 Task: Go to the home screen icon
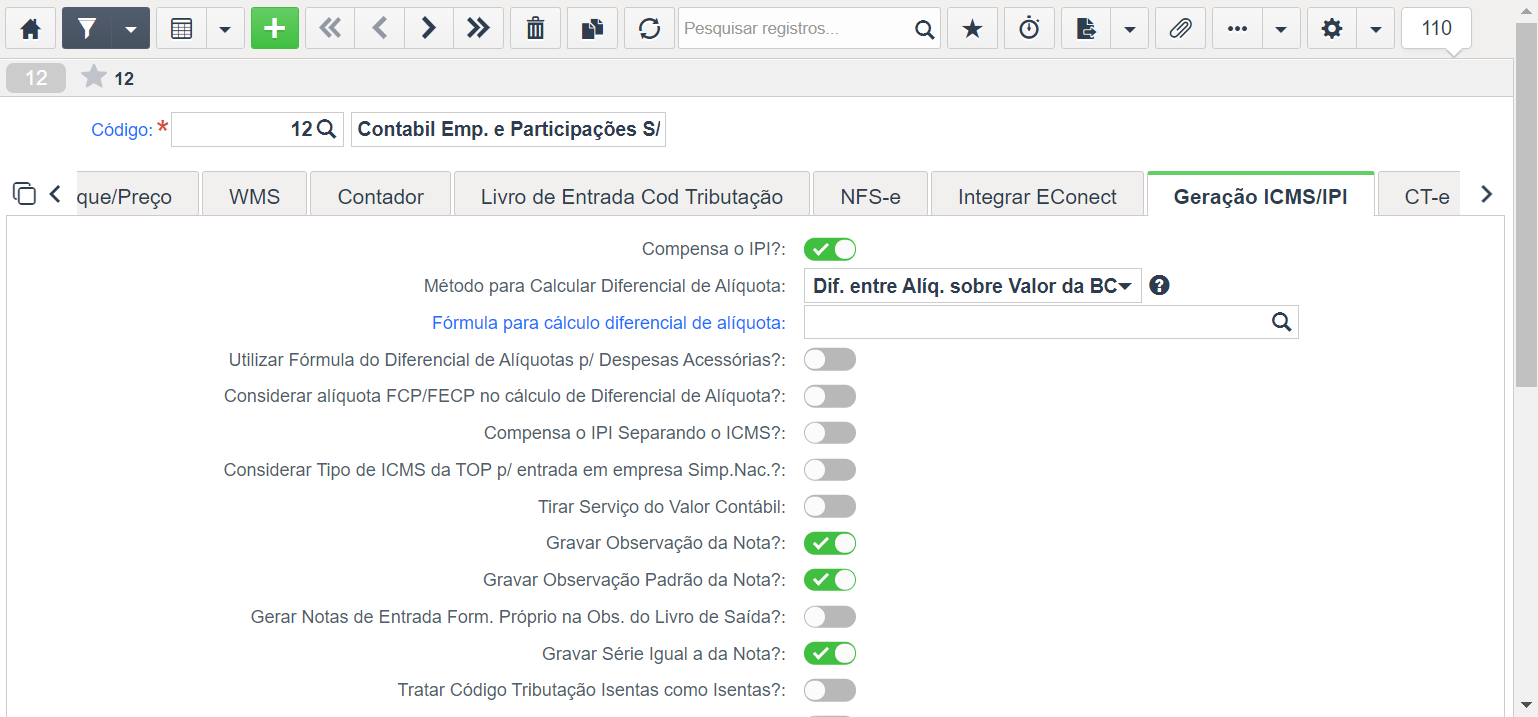(31, 29)
